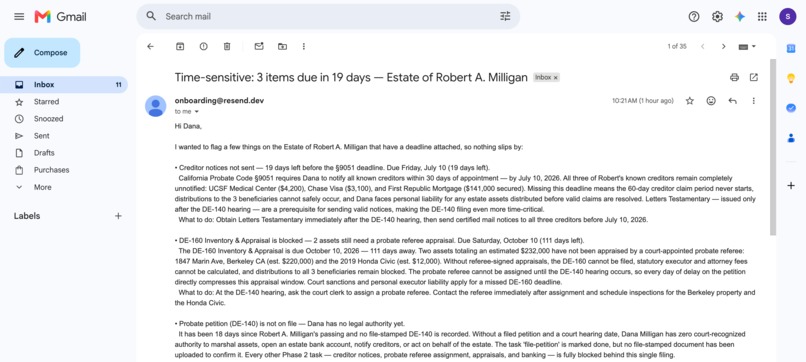Open email in new window icon
Viewport: 806px width, 362px height.
754,77
